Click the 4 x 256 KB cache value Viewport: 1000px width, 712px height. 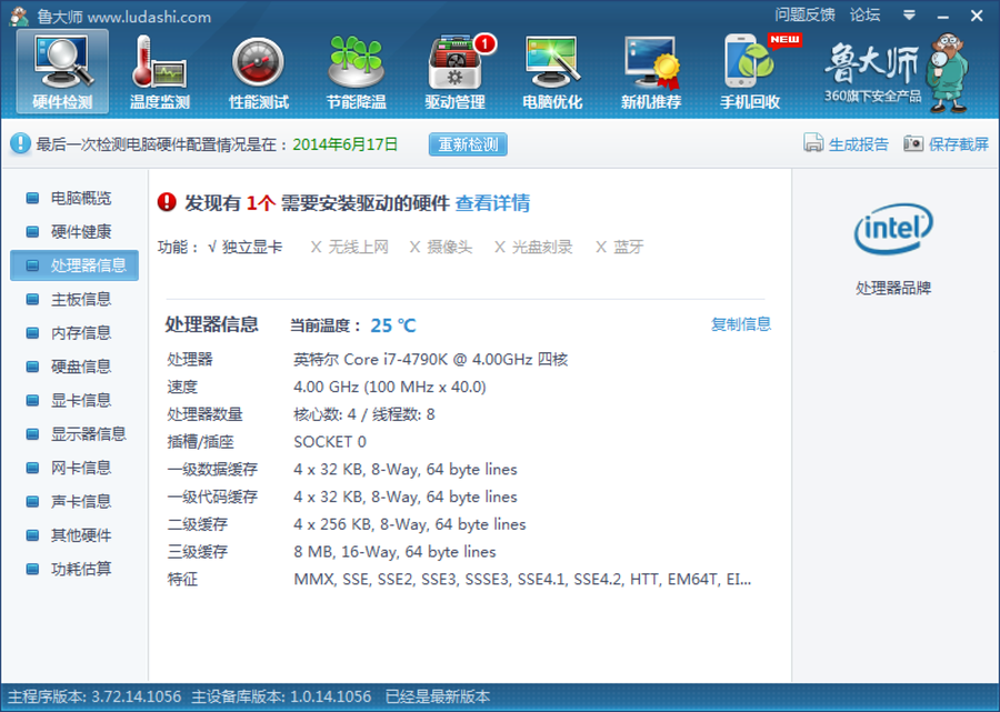tap(409, 524)
